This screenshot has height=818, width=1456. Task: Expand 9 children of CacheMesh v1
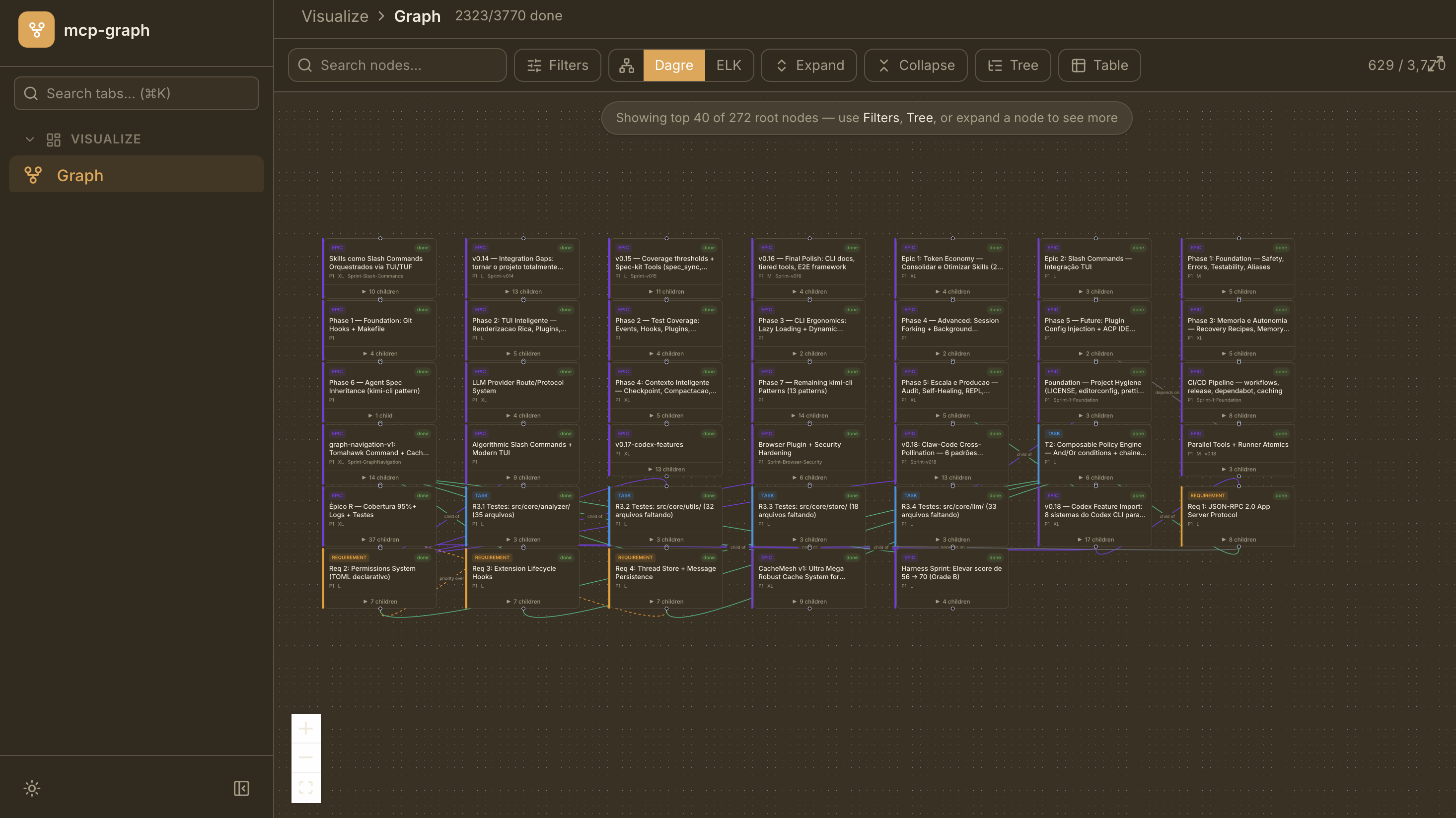[x=809, y=602]
